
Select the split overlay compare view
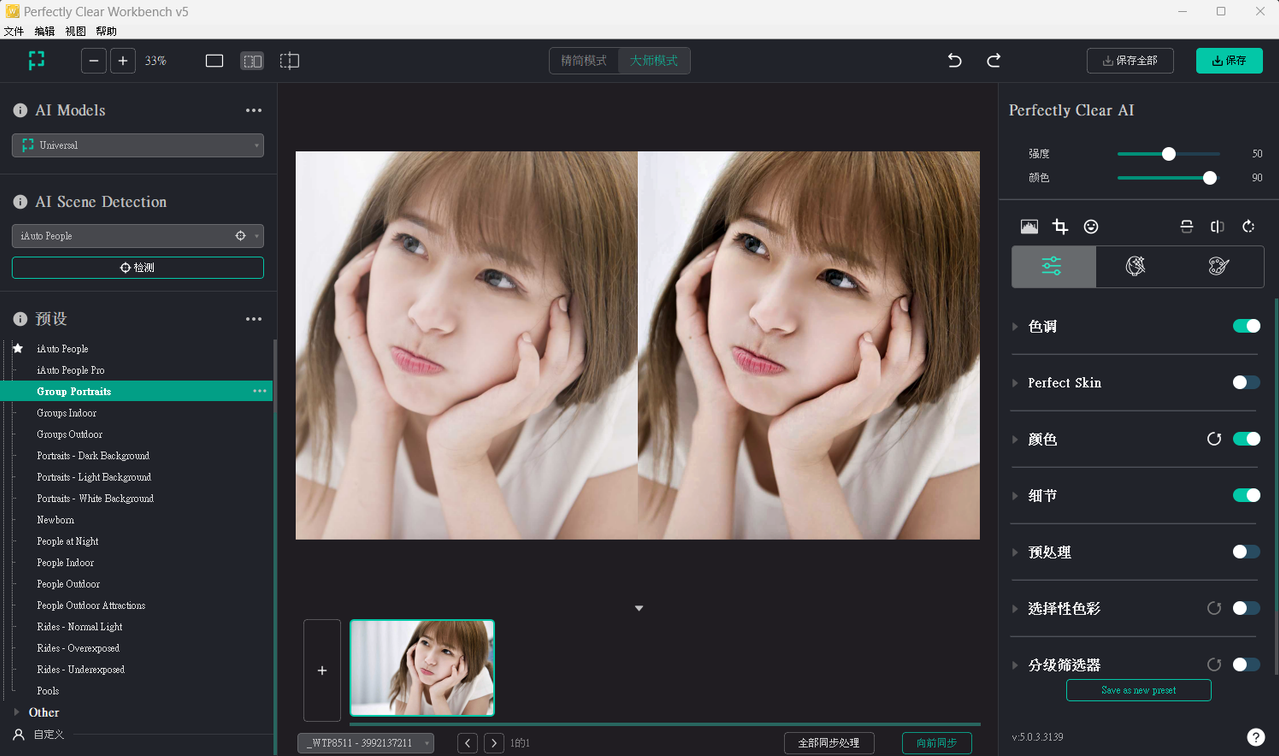pos(289,61)
